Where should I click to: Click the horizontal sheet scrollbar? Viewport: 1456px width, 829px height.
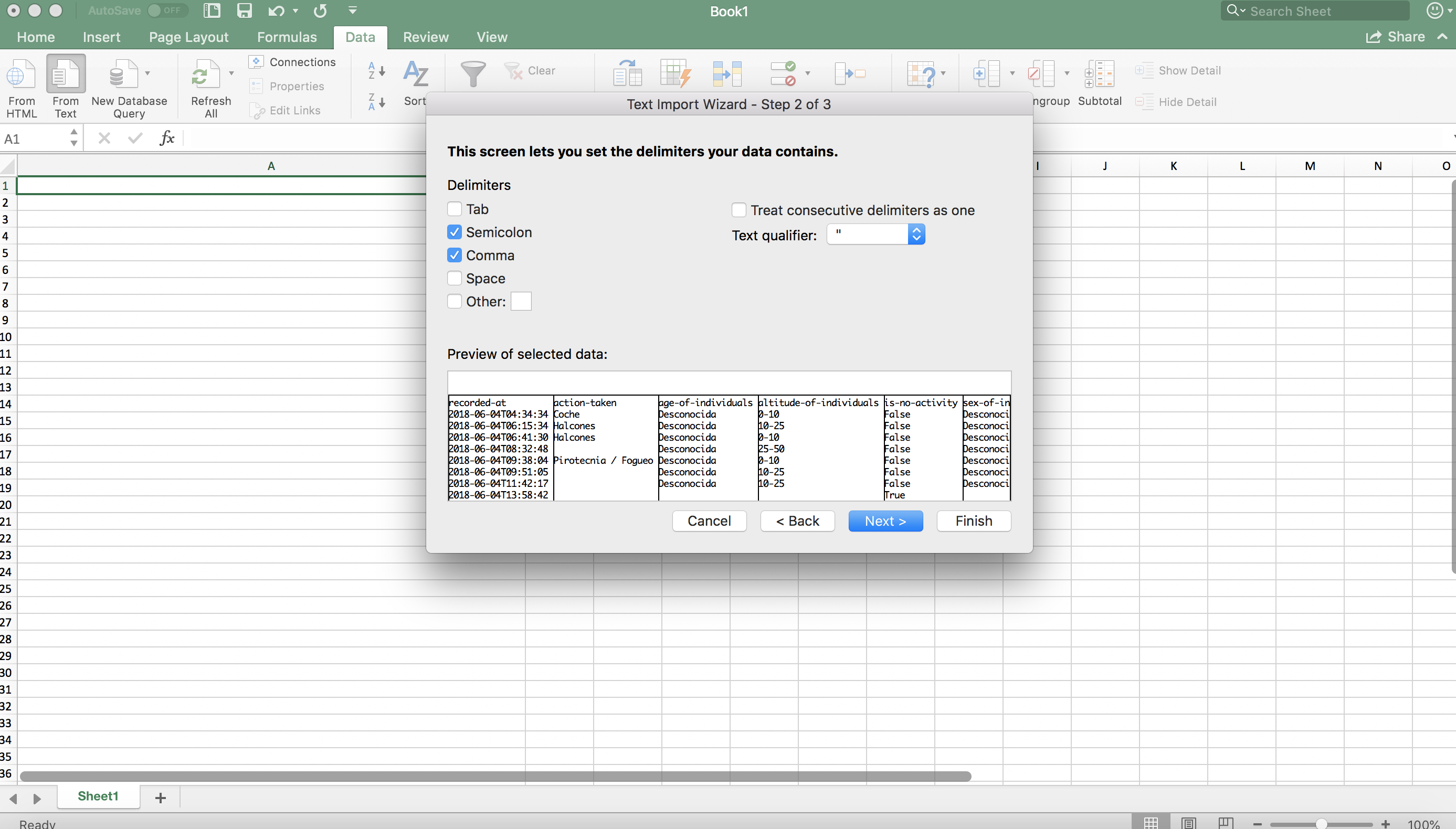pos(495,777)
